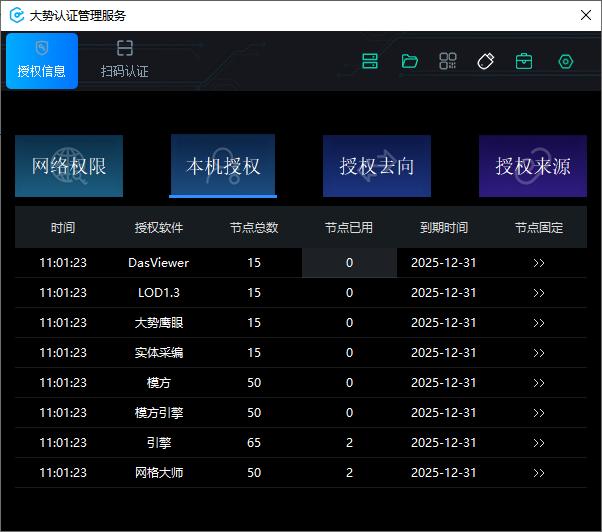Select the 实体采编 software name cell
This screenshot has height=532, width=602.
point(159,353)
